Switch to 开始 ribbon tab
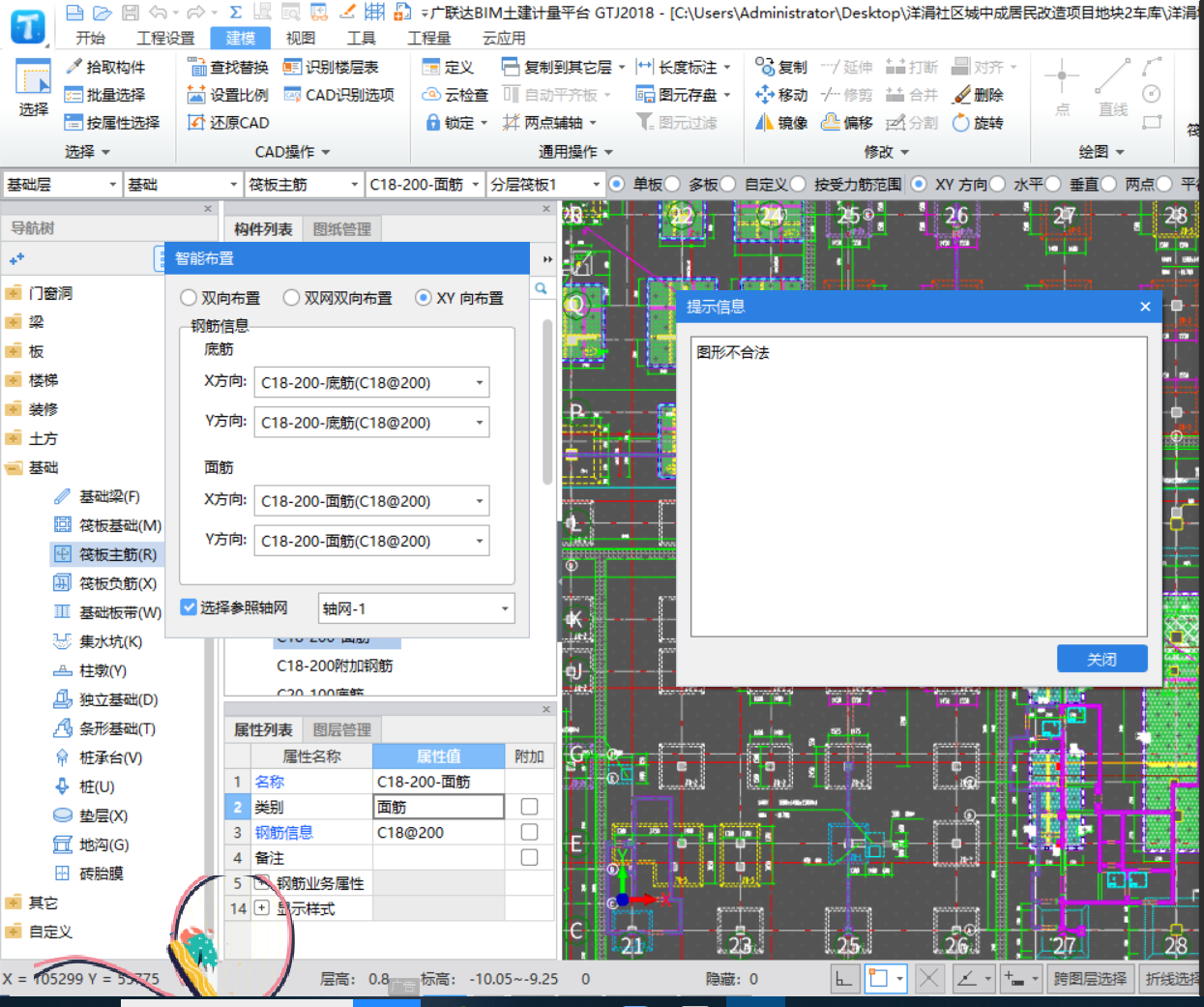The image size is (1204, 1007). pos(90,38)
